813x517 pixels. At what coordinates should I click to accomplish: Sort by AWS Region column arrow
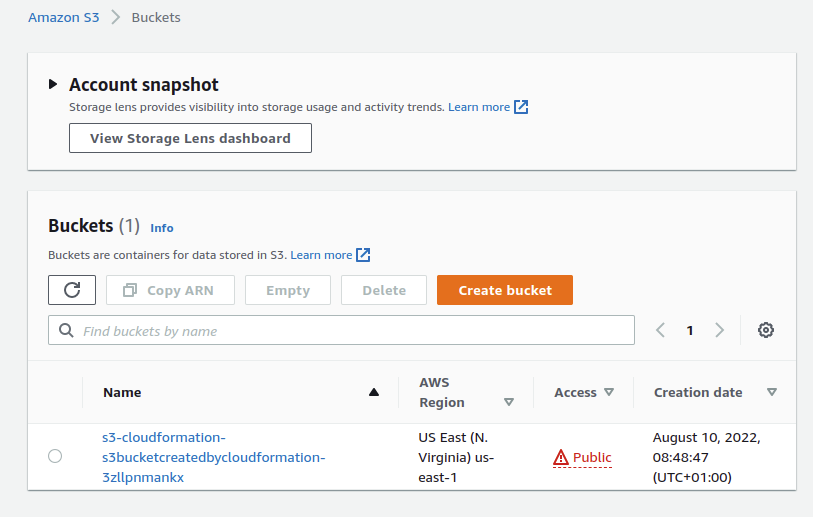[509, 402]
